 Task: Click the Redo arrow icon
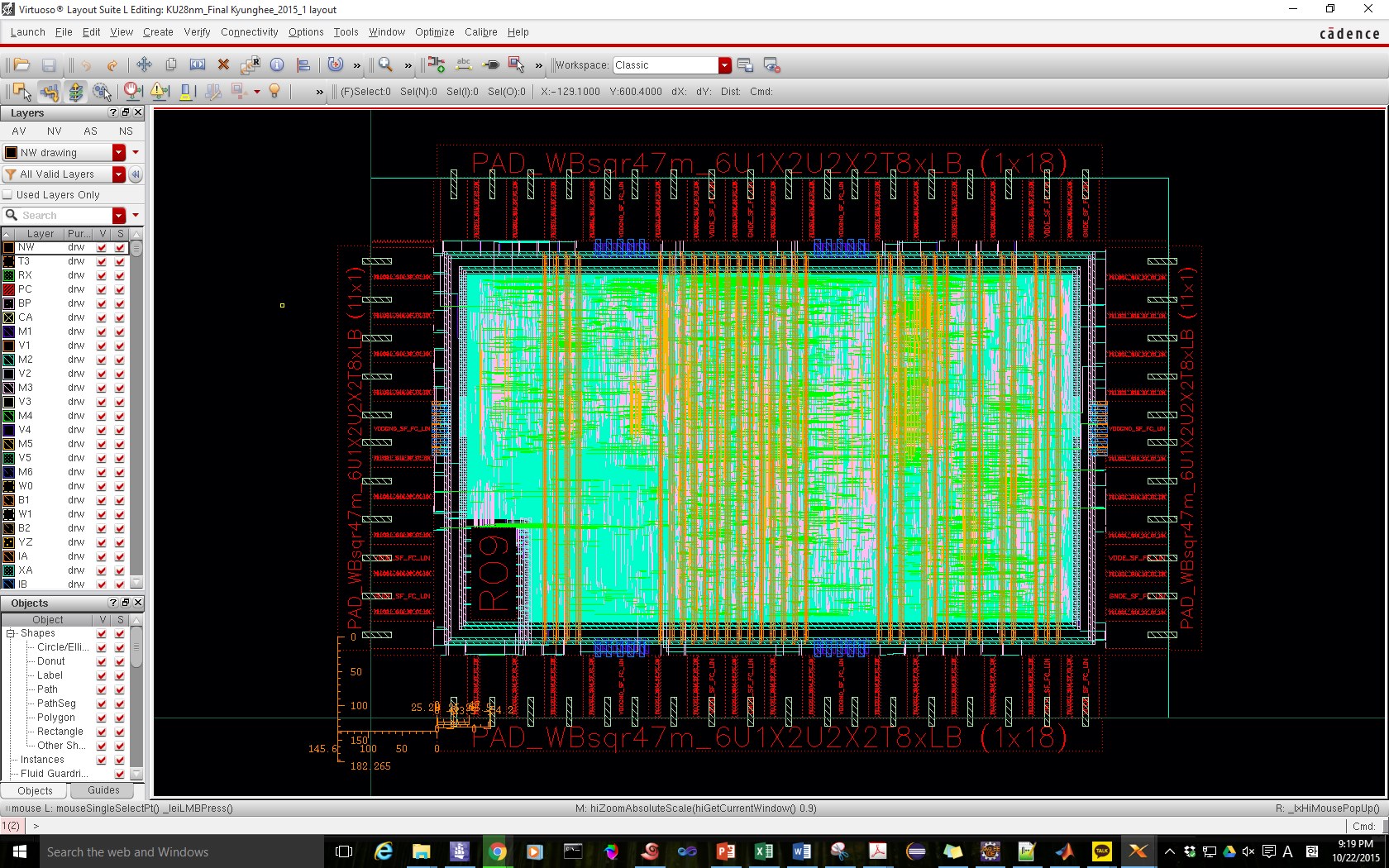(112, 64)
